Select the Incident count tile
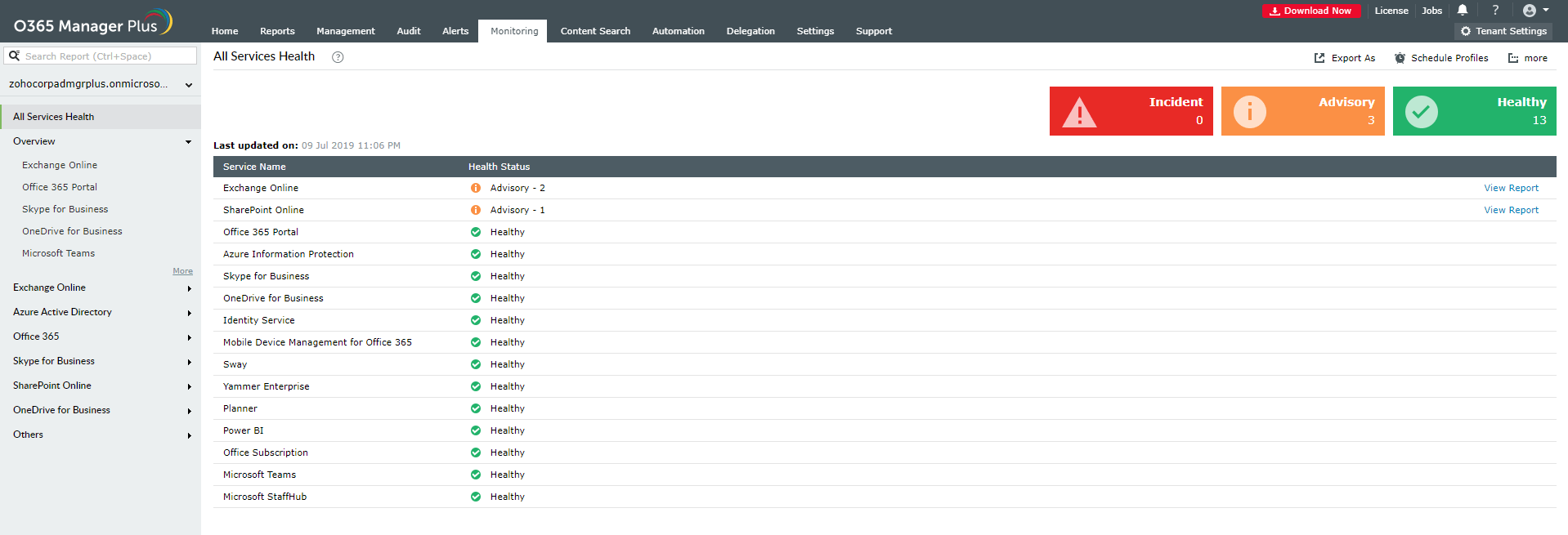Image resolution: width=1568 pixels, height=535 pixels. click(x=1131, y=111)
